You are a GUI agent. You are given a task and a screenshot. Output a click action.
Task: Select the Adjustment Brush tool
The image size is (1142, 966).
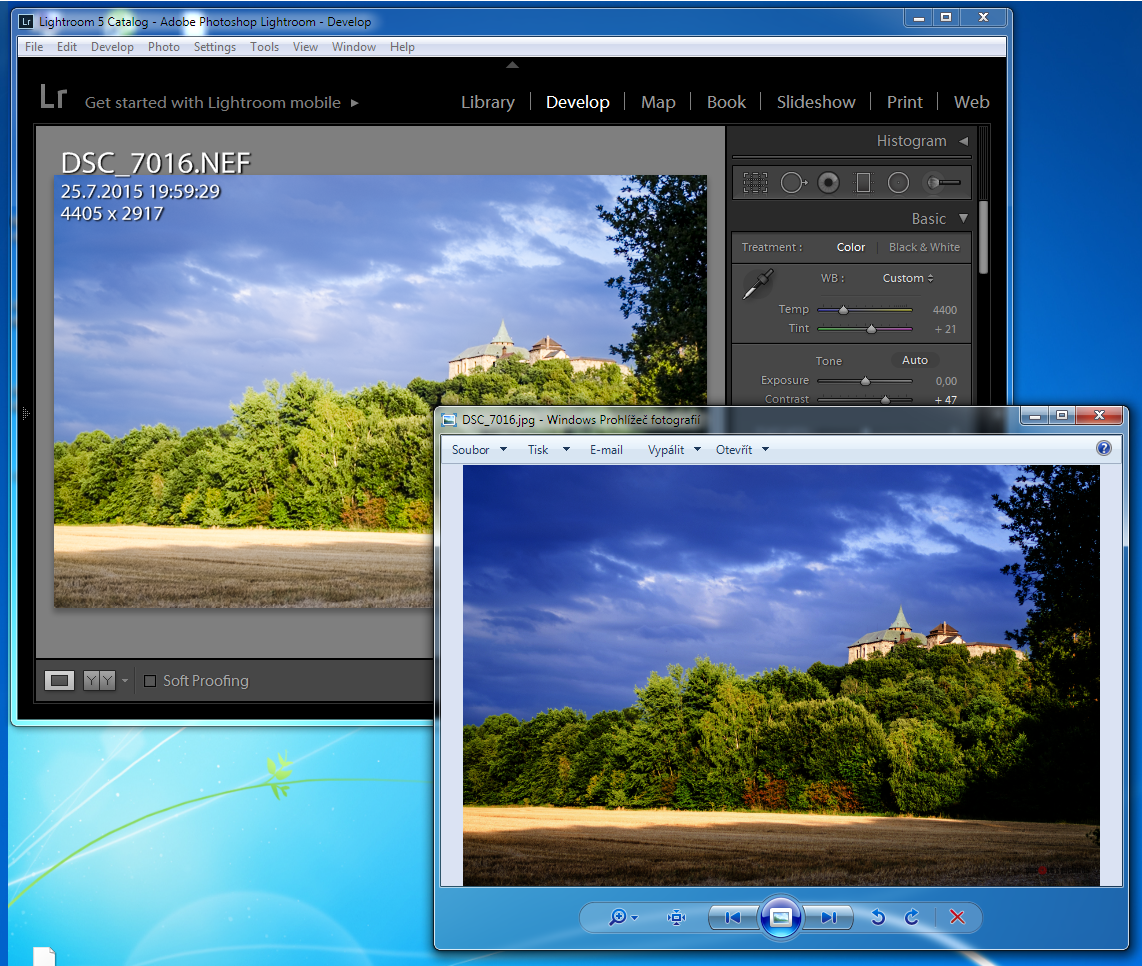click(942, 183)
